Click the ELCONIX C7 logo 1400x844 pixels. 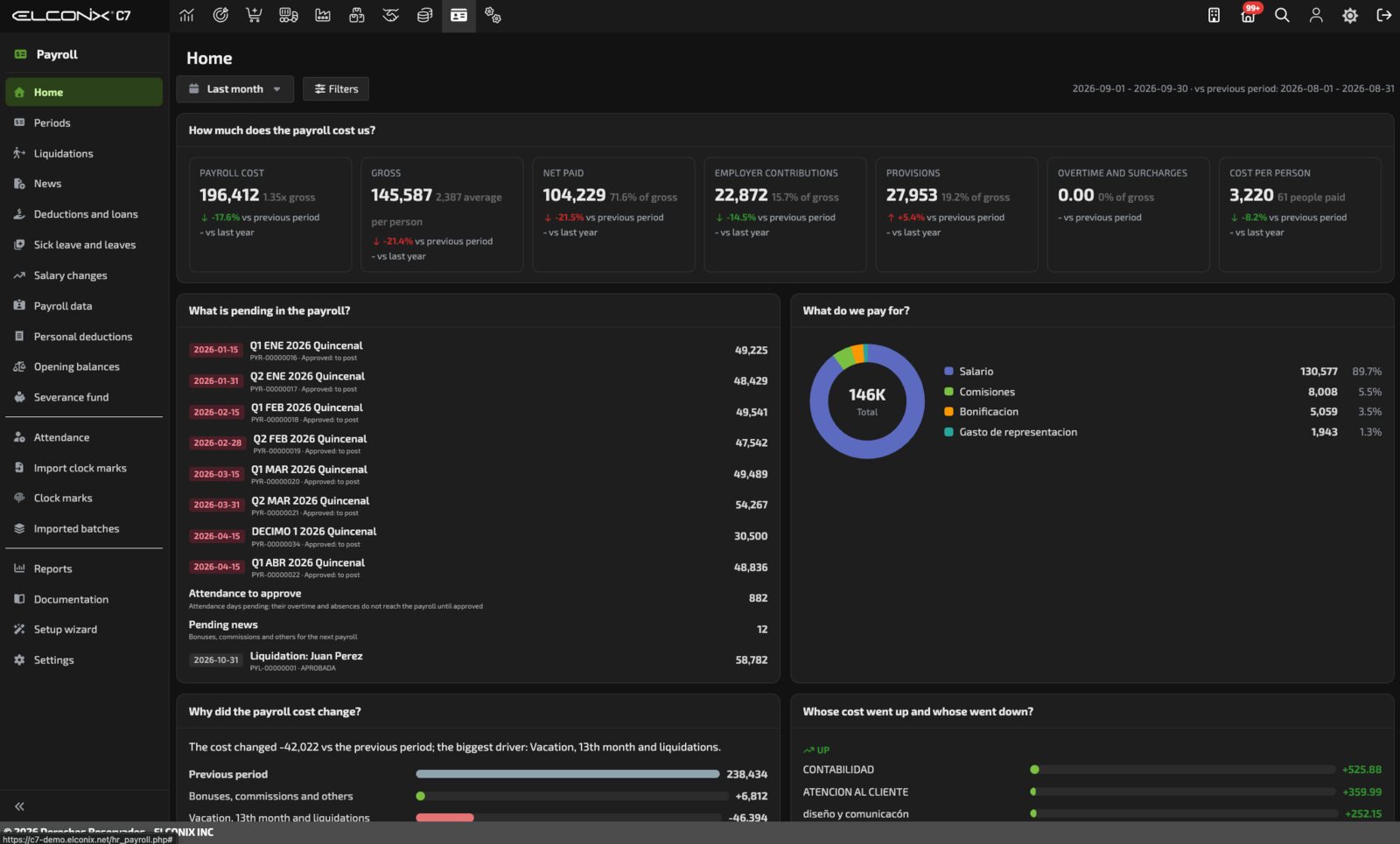pyautogui.click(x=72, y=16)
